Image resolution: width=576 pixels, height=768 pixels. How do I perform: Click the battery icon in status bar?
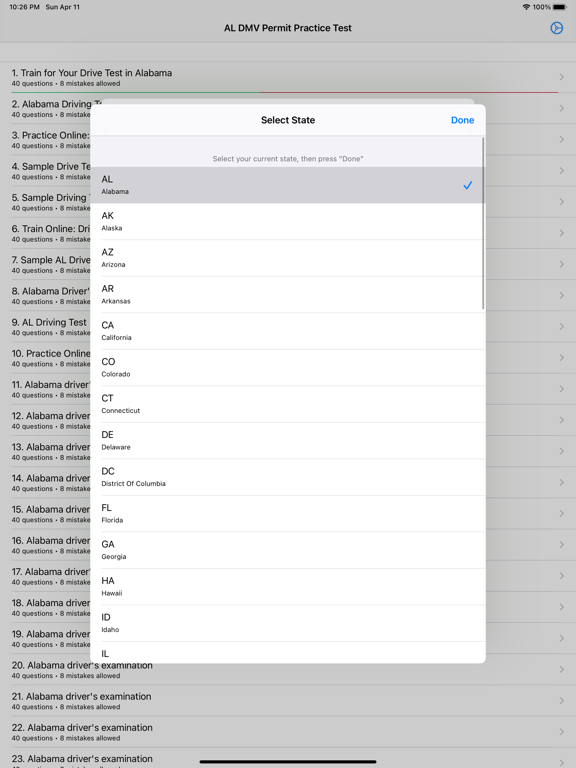click(560, 7)
